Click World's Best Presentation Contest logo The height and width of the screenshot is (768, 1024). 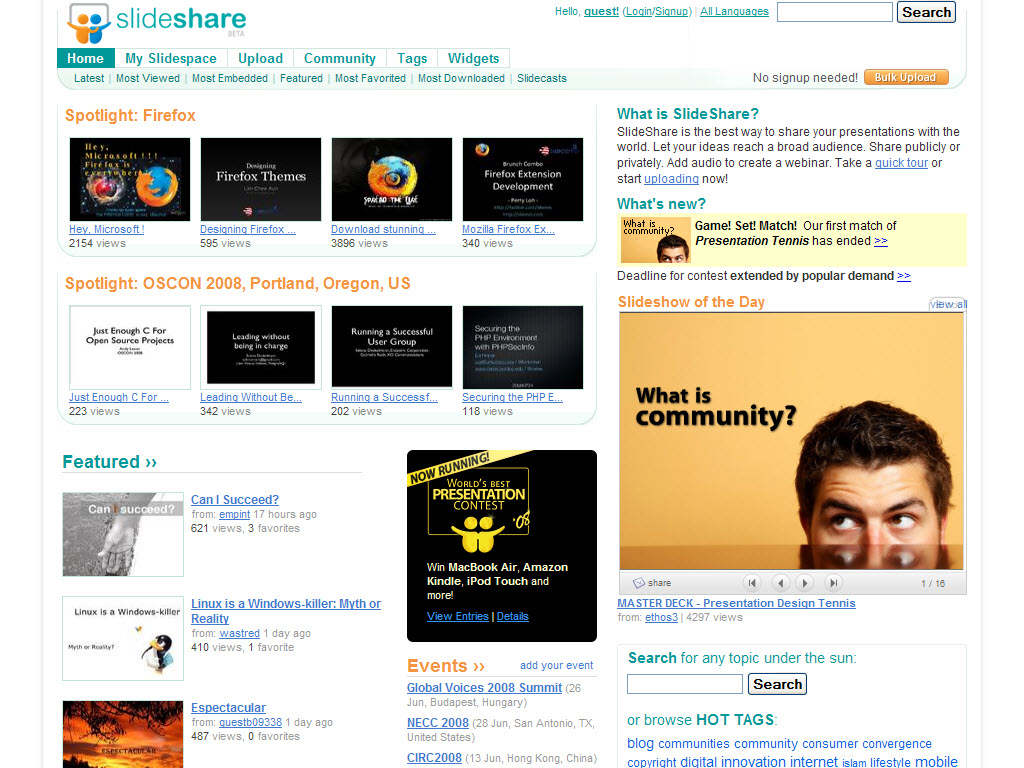(x=479, y=510)
